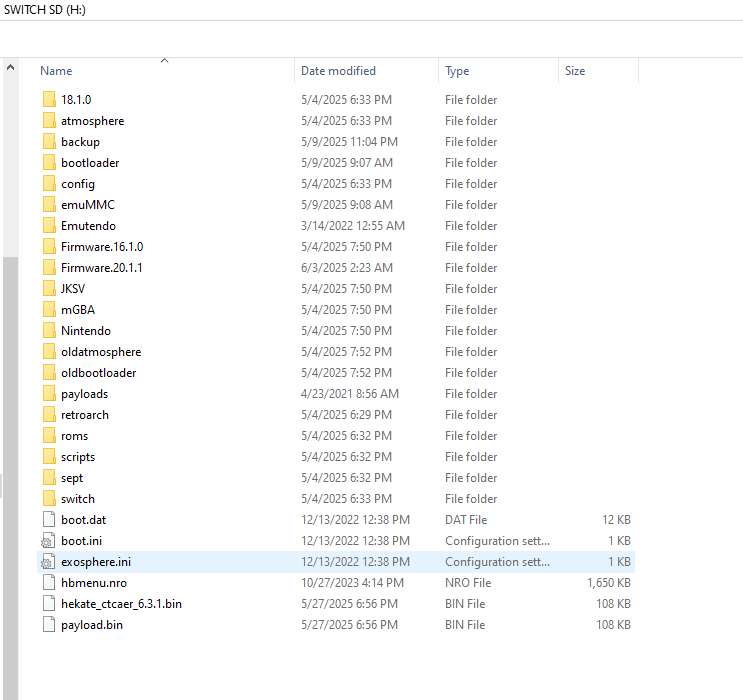Select the retroarch folder row
Image resolution: width=743 pixels, height=700 pixels.
pyautogui.click(x=336, y=415)
